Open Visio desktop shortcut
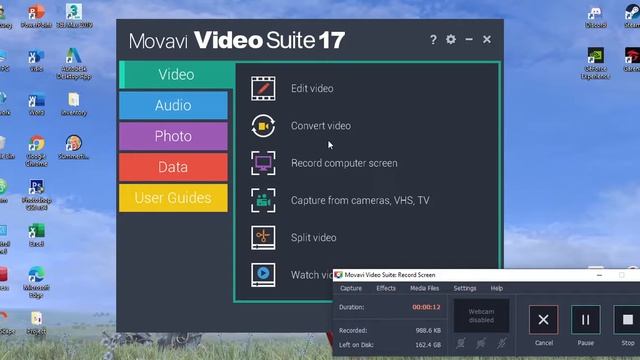The image size is (640, 360). 36,60
